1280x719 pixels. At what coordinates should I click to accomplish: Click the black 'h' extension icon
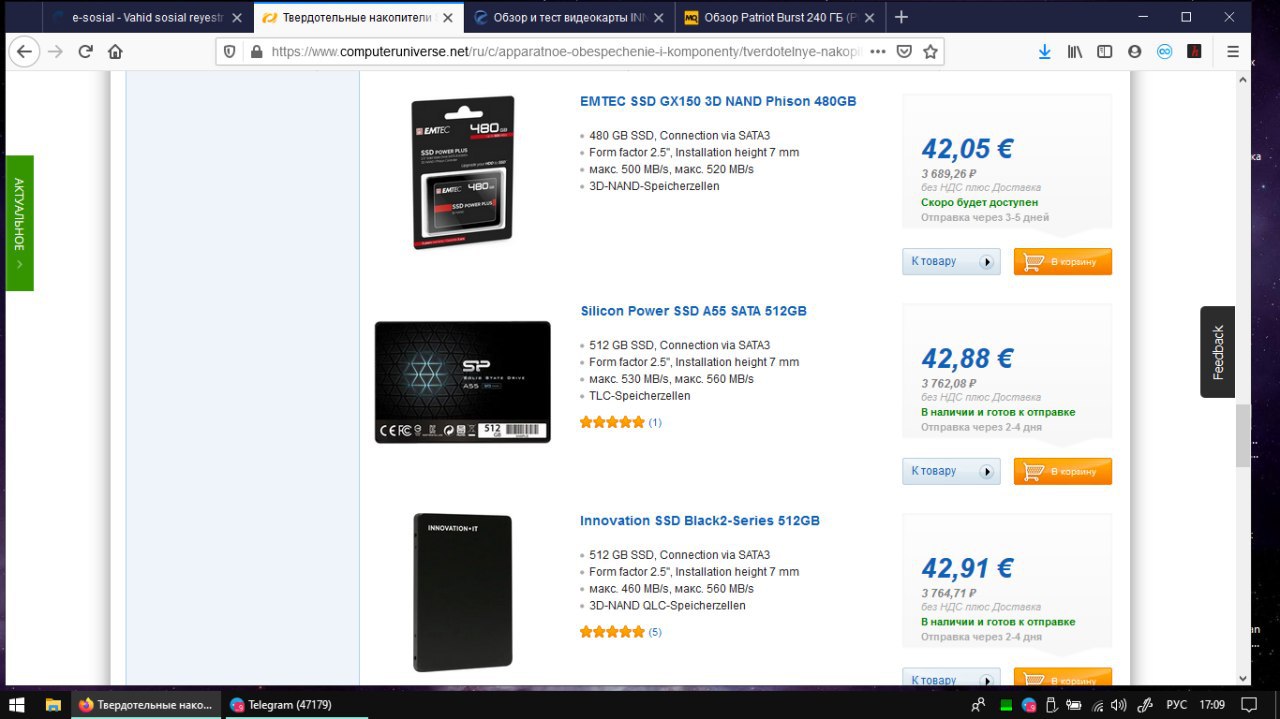(x=1194, y=52)
